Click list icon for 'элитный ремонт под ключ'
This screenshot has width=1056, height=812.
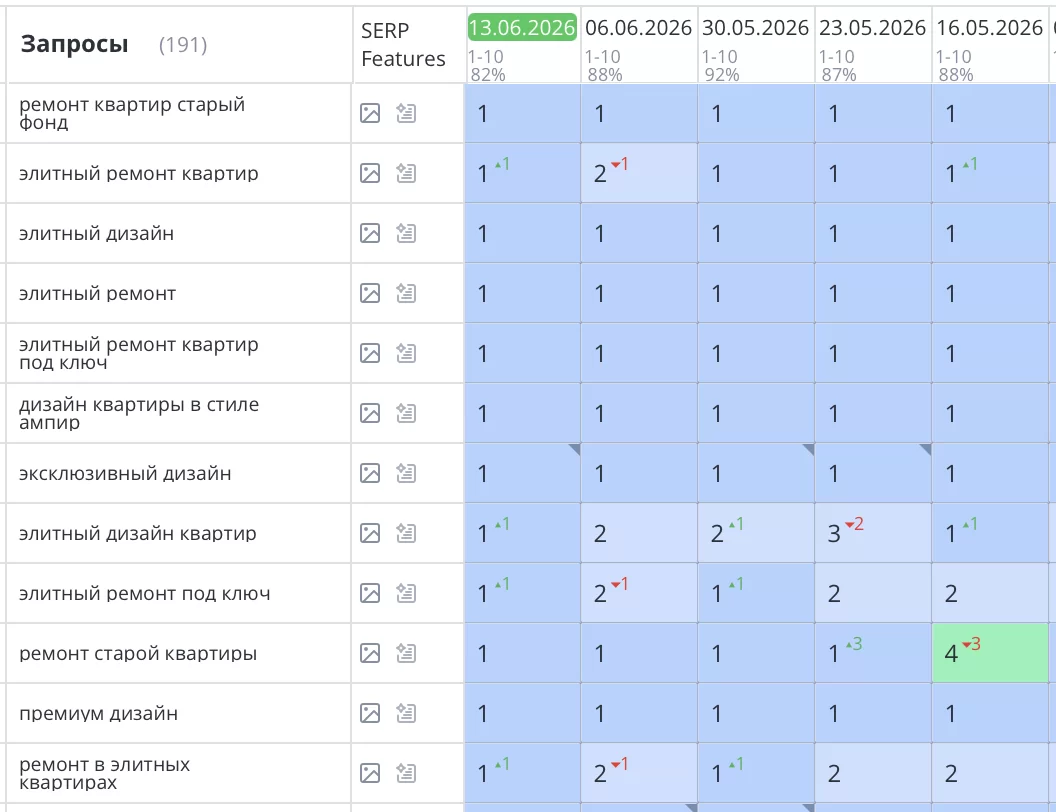coord(406,593)
